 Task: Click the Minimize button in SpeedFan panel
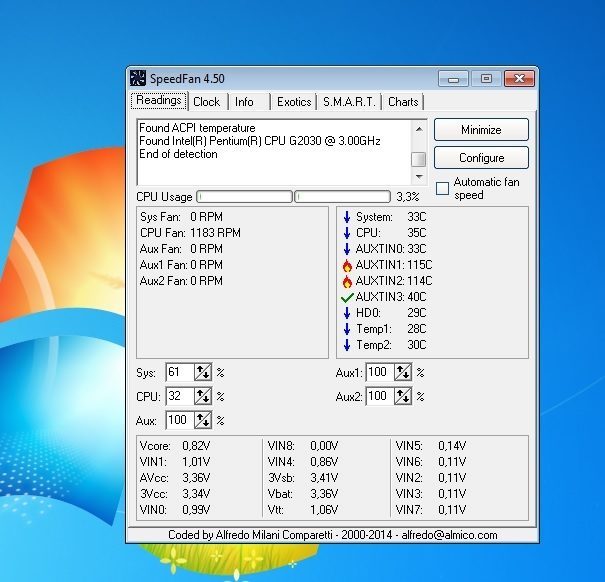click(x=481, y=130)
